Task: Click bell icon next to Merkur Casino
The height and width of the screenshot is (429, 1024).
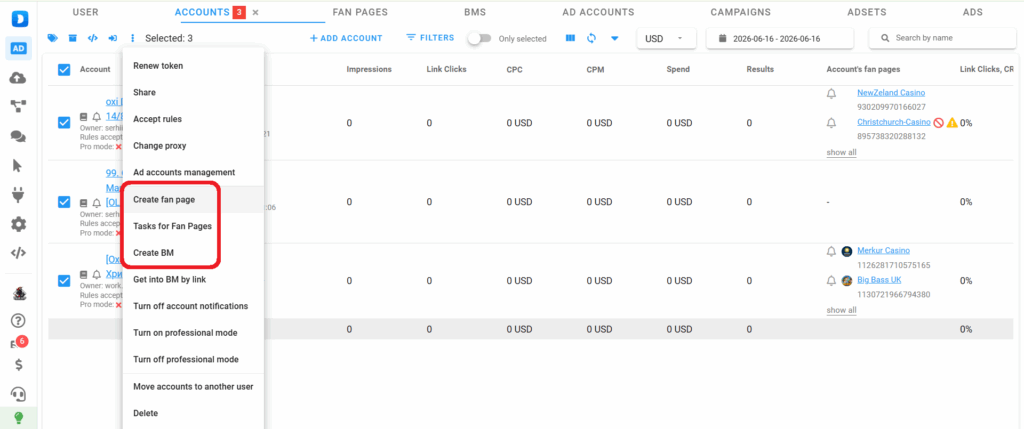Action: tap(831, 251)
